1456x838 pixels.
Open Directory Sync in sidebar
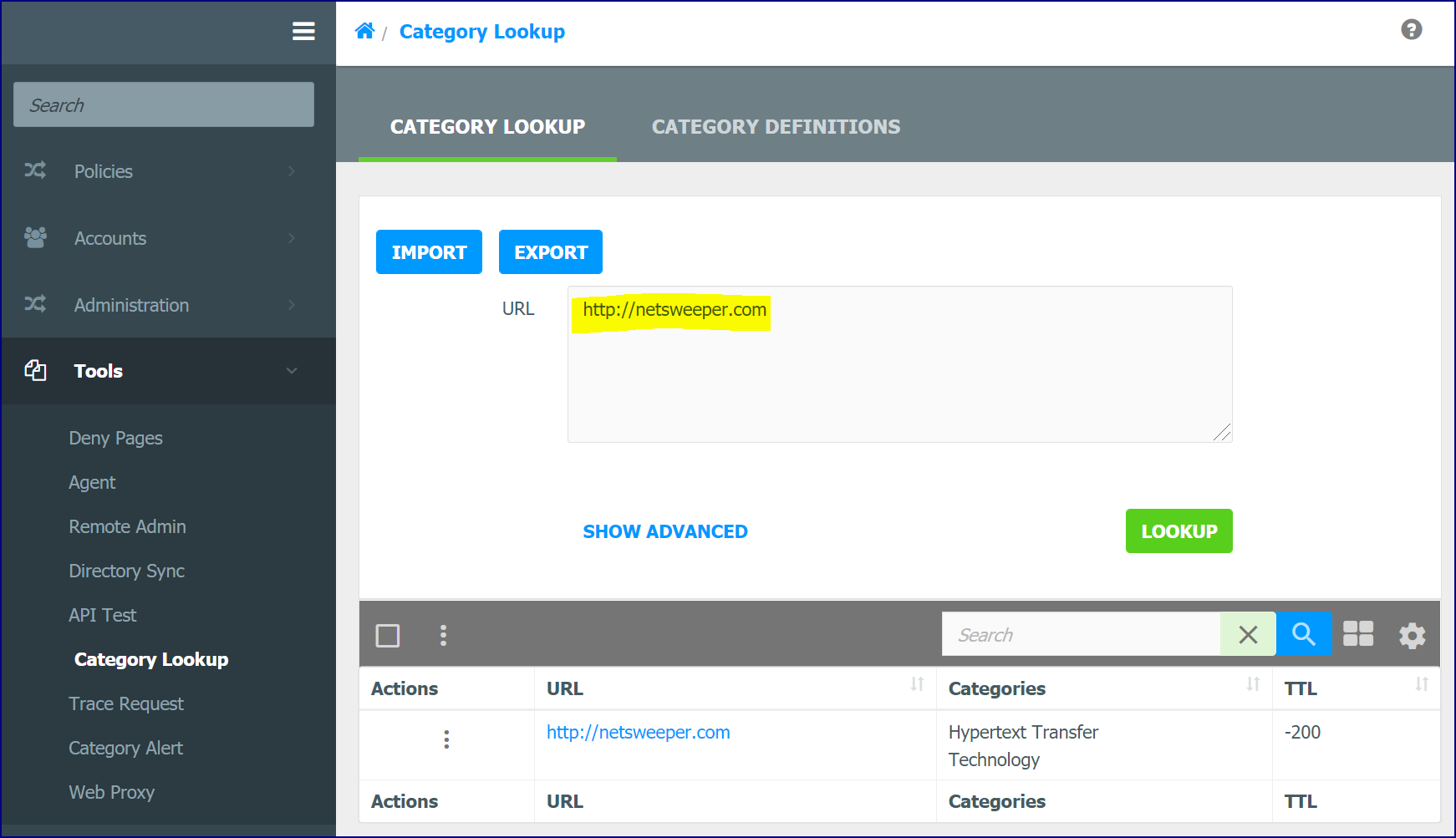(126, 571)
